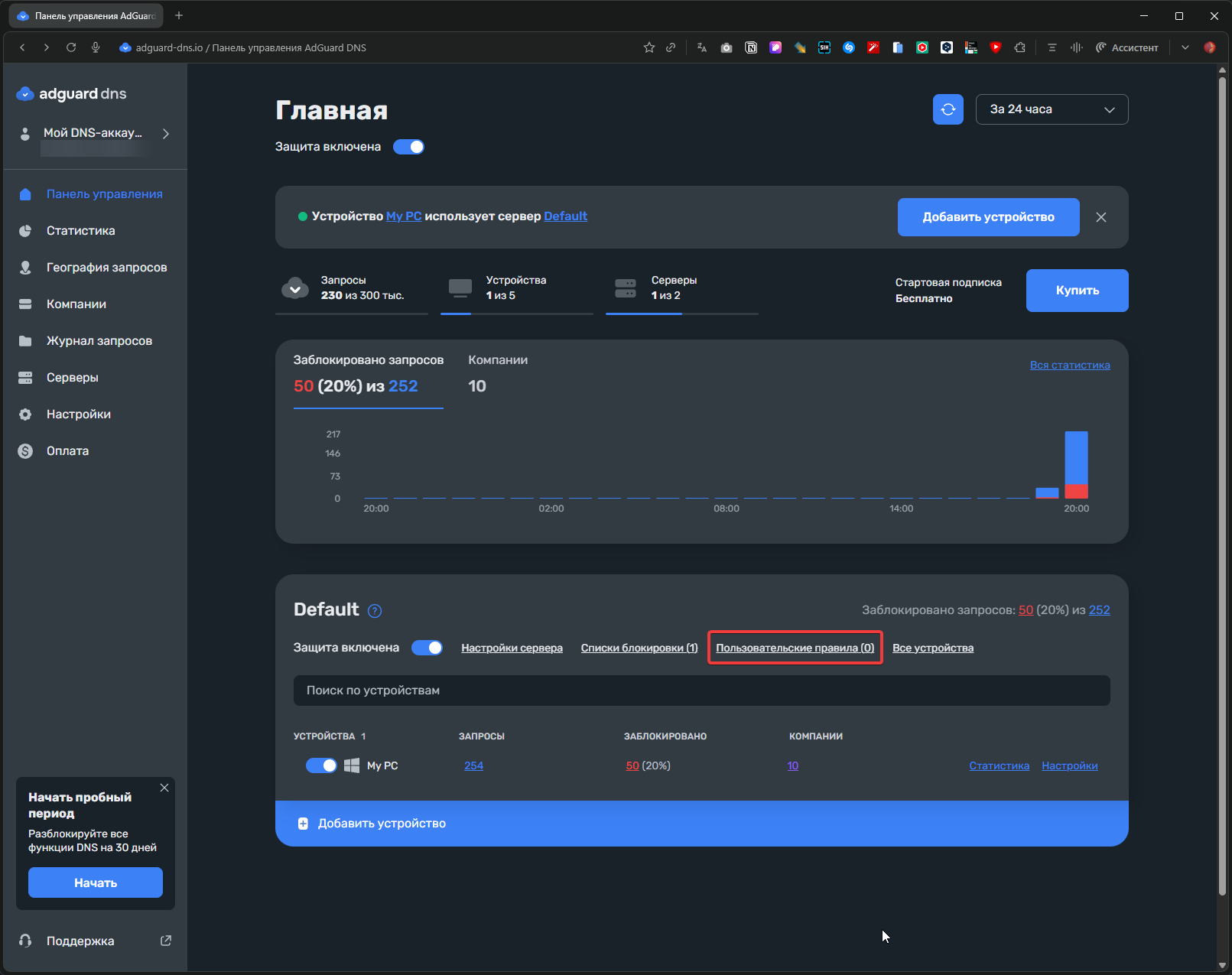Open the Support external link icon
The image size is (1232, 975).
(x=165, y=941)
